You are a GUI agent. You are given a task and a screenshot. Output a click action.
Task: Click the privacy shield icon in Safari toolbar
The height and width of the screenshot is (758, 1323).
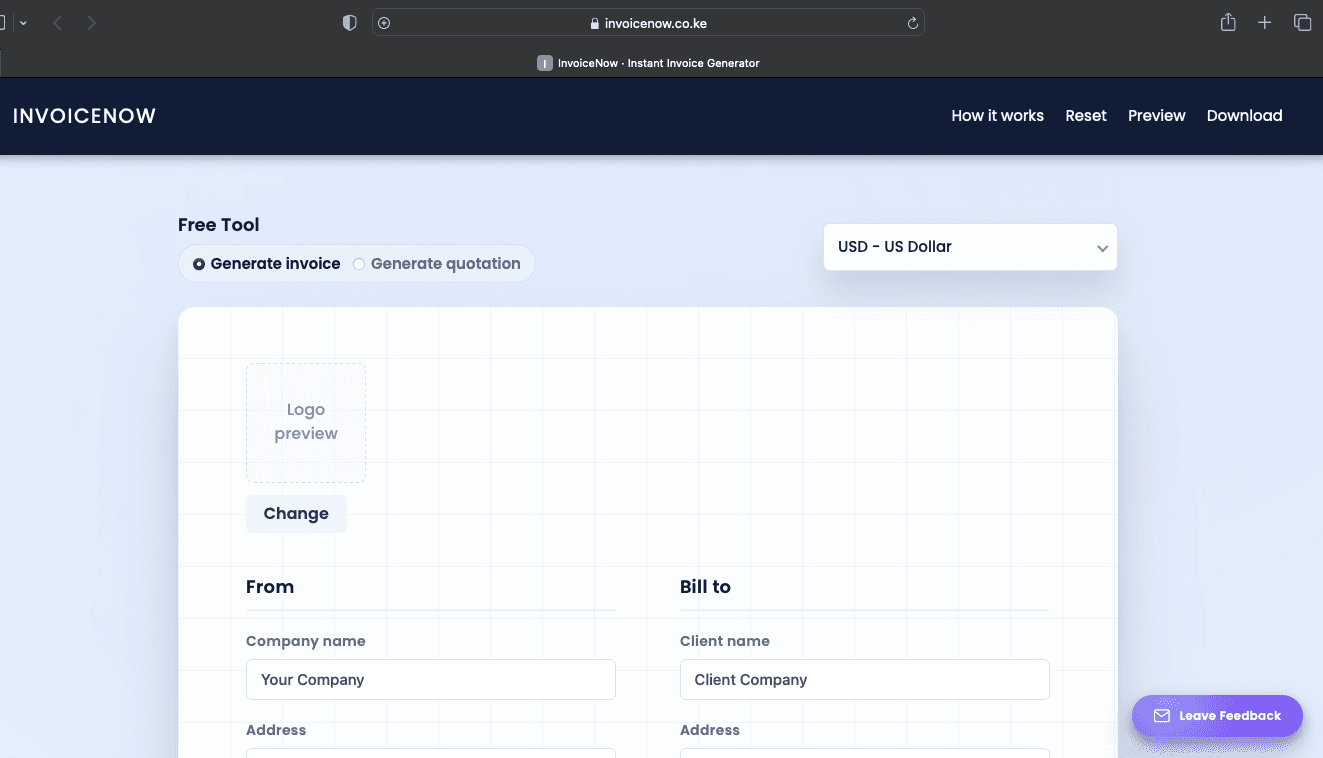tap(349, 21)
